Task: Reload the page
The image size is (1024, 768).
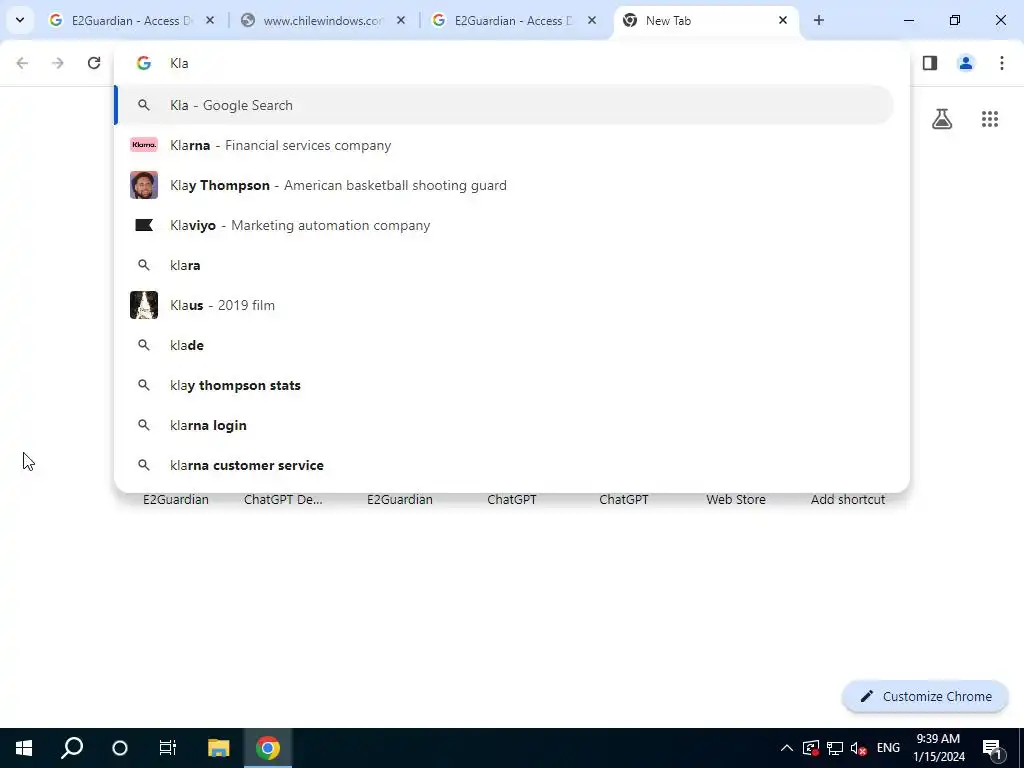Action: pyautogui.click(x=94, y=63)
